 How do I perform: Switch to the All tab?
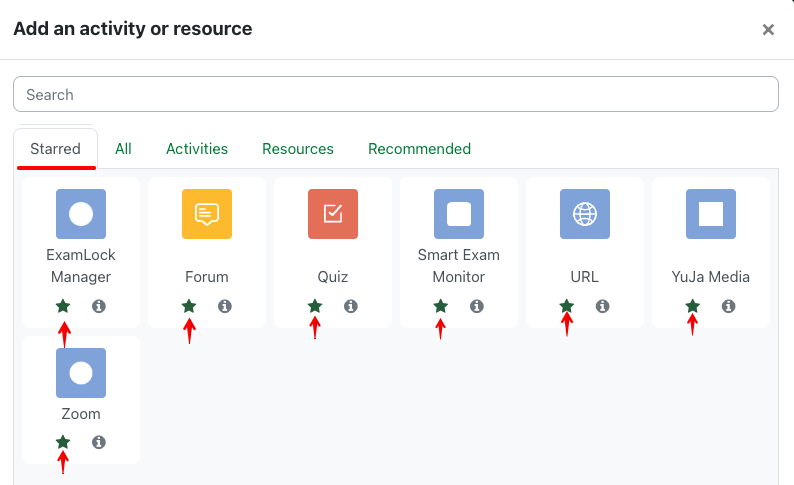coord(123,149)
